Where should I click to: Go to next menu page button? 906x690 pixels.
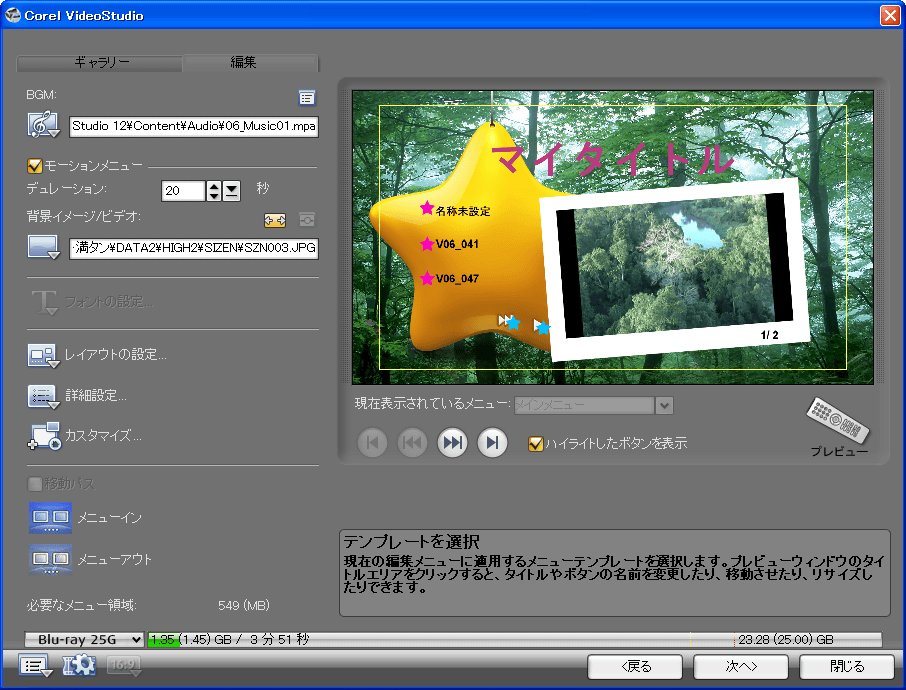coord(452,443)
